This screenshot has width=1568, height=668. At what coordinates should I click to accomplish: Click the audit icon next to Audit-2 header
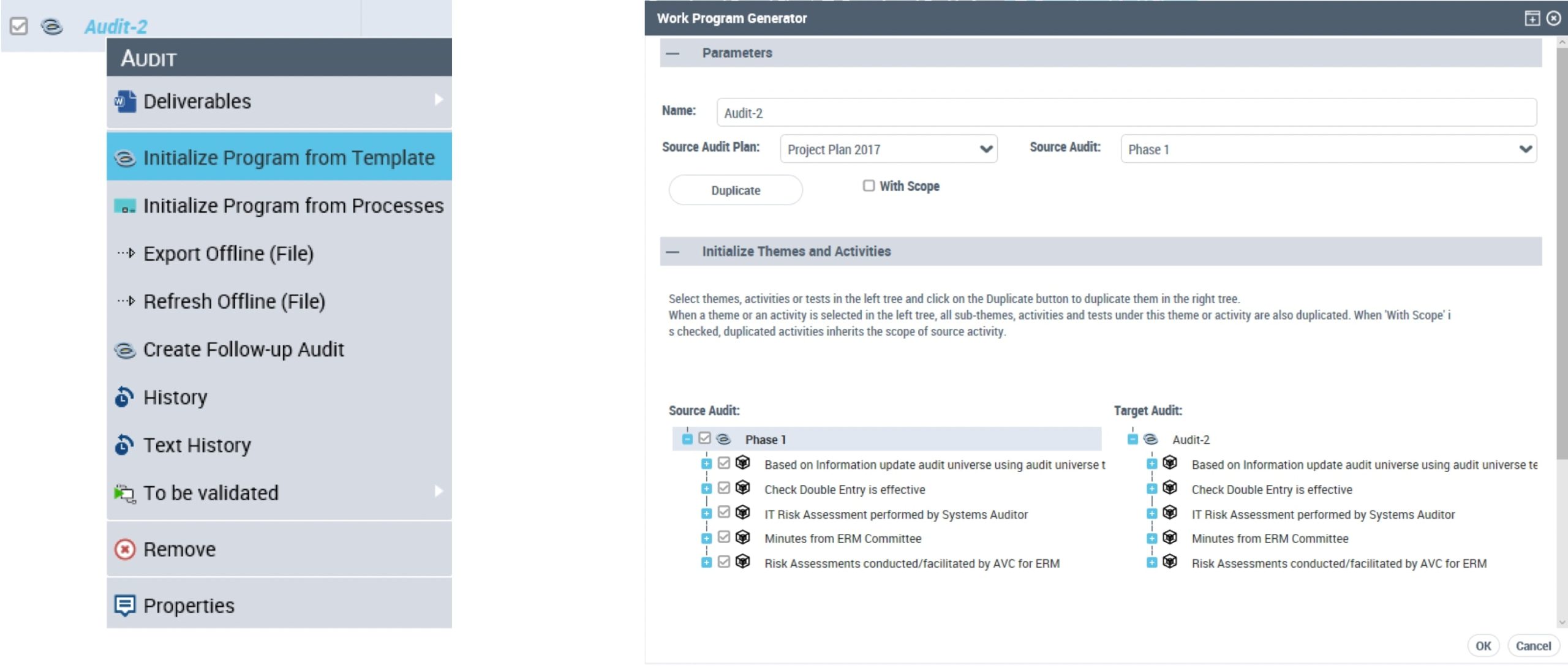tap(52, 26)
